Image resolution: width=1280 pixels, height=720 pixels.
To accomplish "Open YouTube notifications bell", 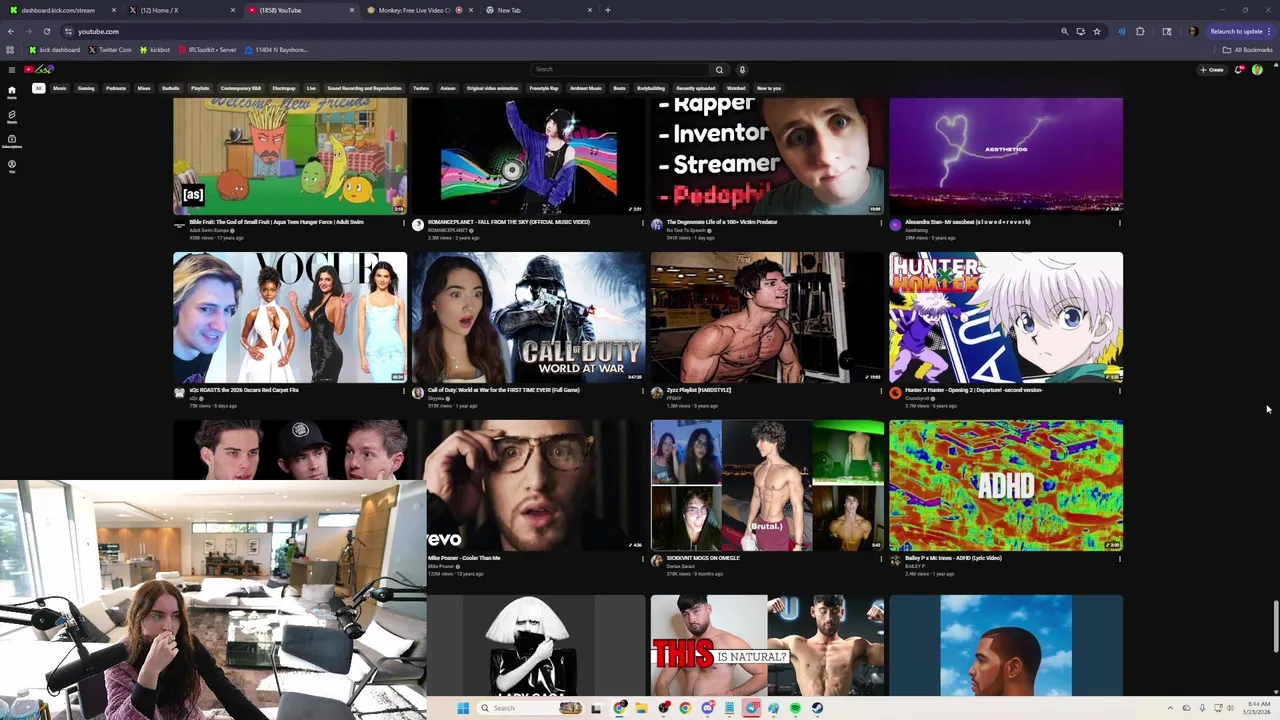I will (1239, 69).
